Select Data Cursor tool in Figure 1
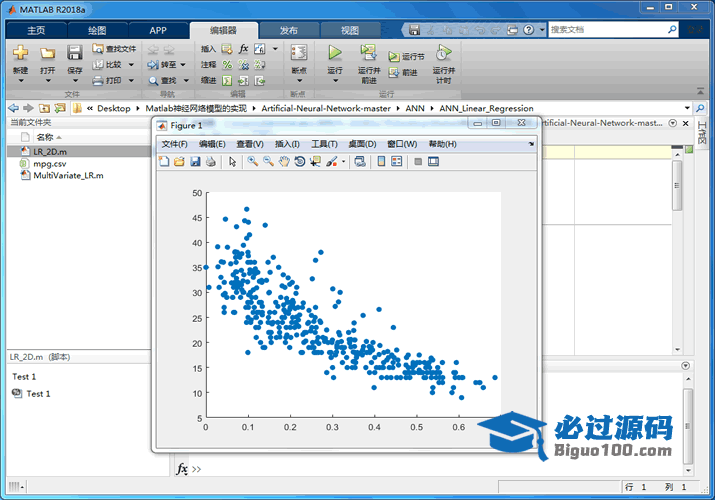715x500 pixels. click(x=315, y=161)
